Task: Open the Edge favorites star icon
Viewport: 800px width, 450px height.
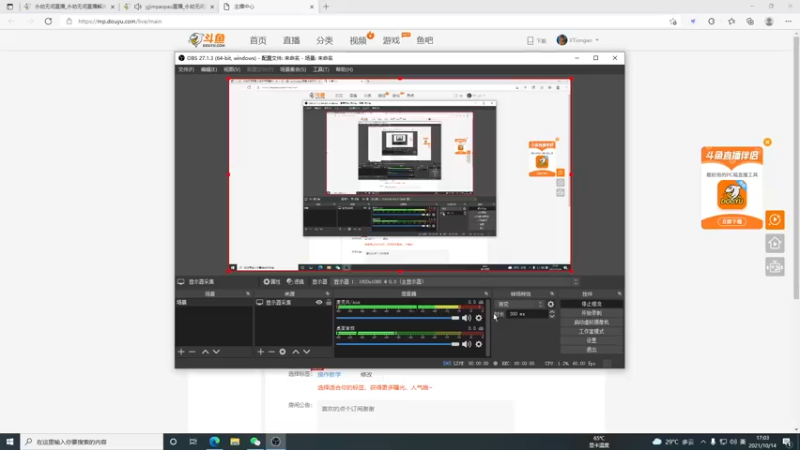Action: (x=731, y=21)
